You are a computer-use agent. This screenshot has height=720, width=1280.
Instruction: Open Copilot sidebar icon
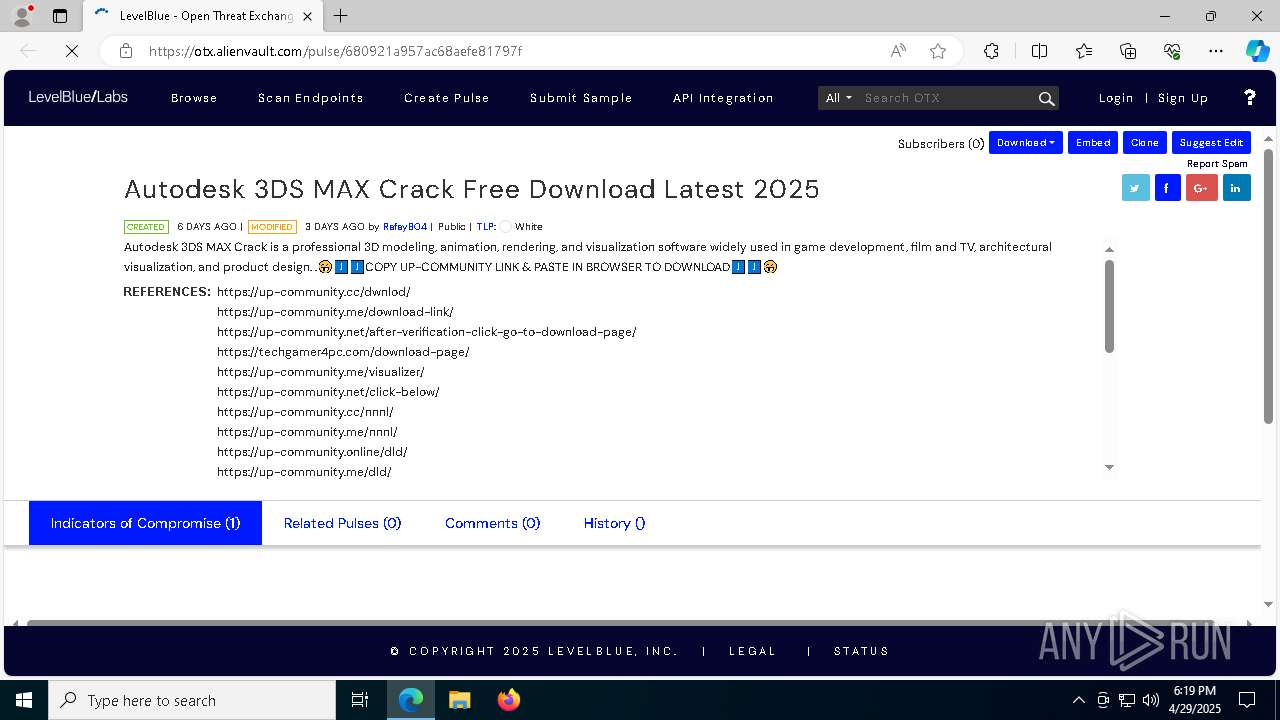1257,51
